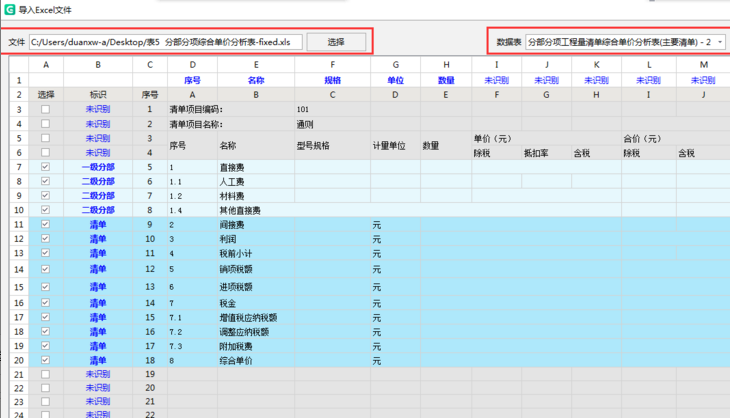Click 未识别 mapping header in column I
This screenshot has width=730, height=418.
496,80
